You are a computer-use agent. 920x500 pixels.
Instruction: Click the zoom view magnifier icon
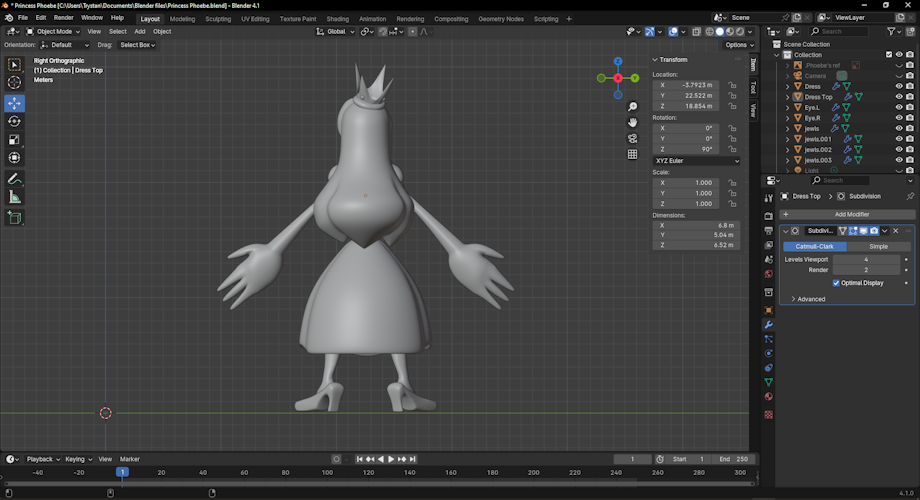(632, 107)
